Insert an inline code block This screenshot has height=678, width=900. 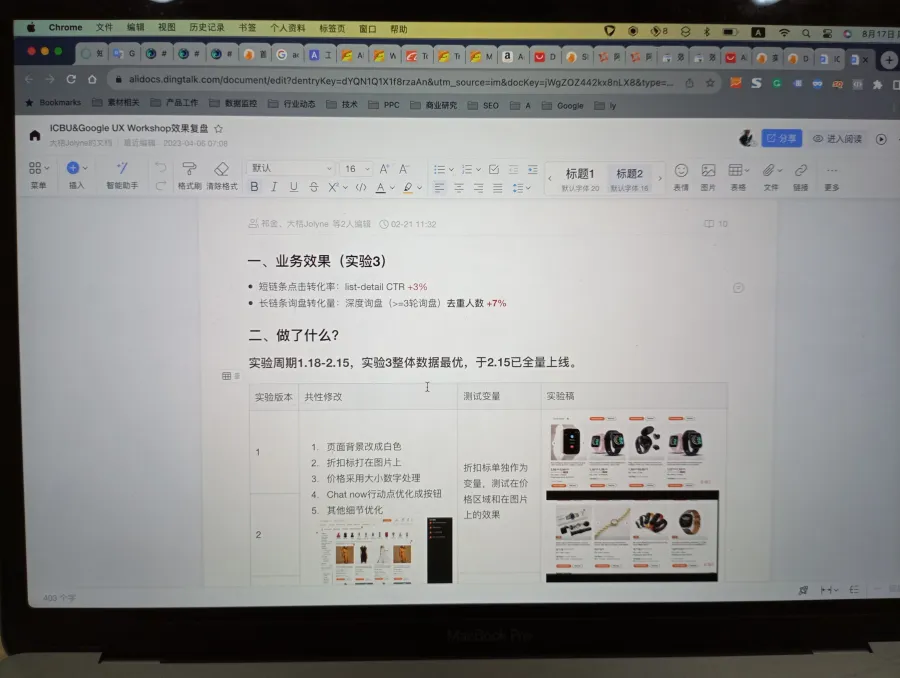360,187
